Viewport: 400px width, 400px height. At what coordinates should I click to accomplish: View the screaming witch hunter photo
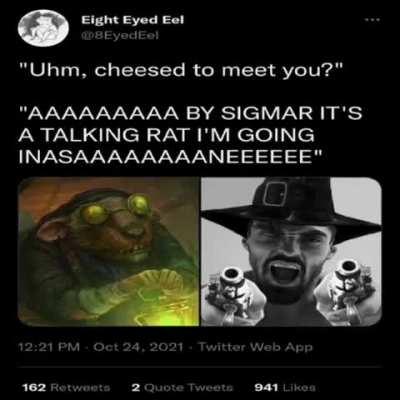[291, 251]
